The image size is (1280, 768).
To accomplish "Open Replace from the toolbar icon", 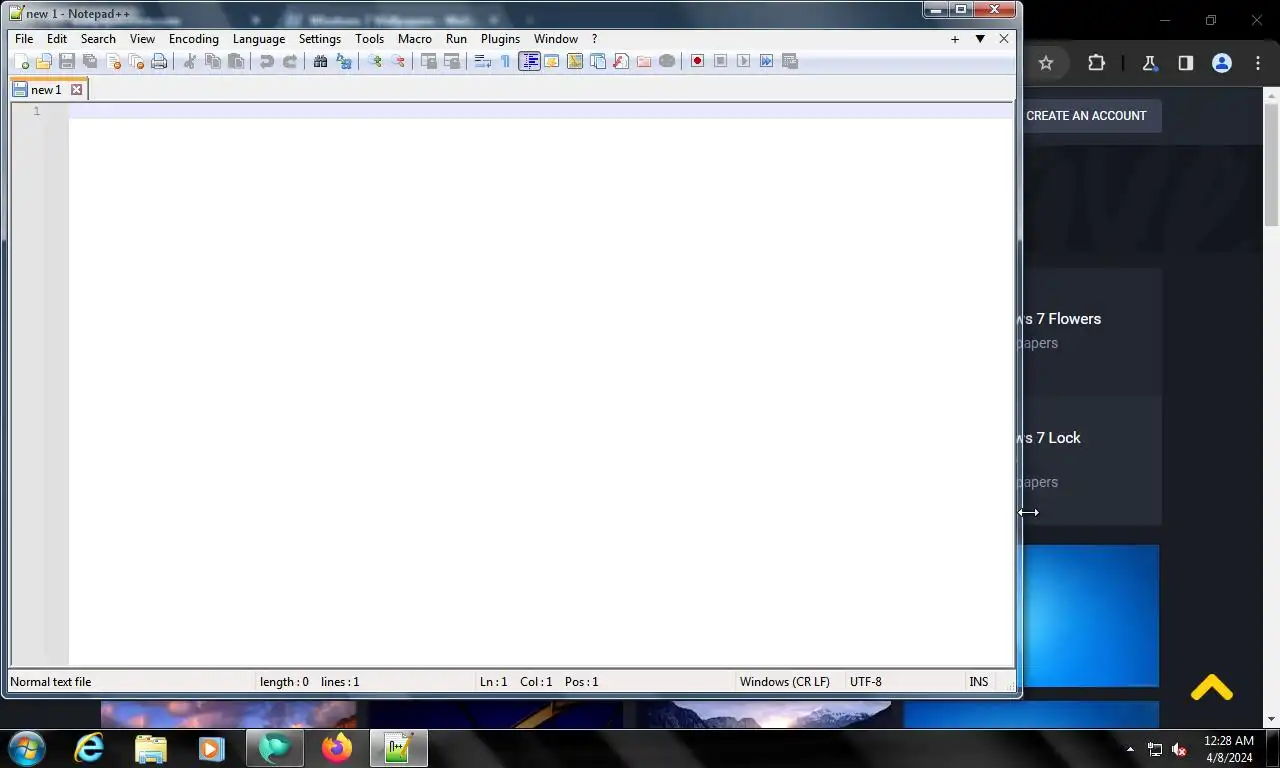I will 344,61.
